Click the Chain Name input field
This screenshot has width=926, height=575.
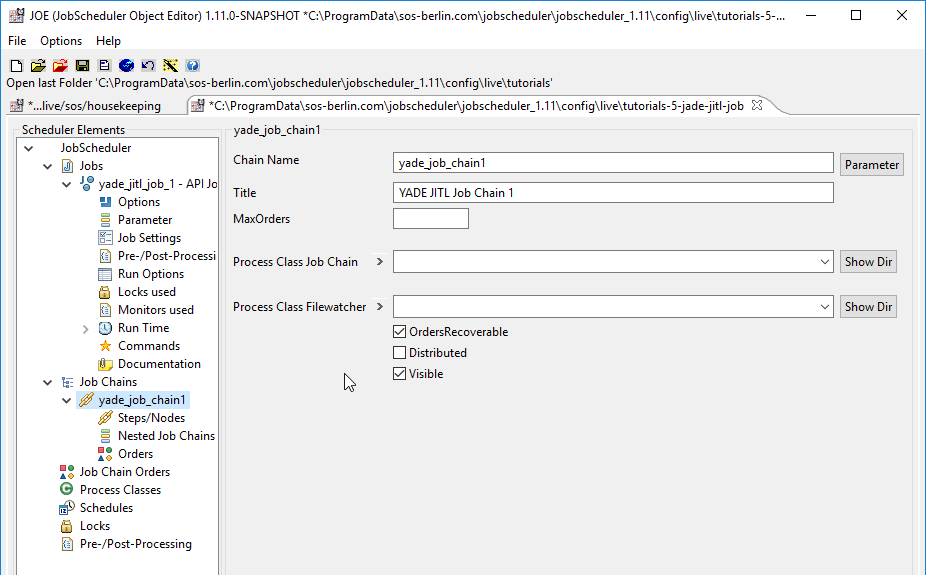coord(613,163)
